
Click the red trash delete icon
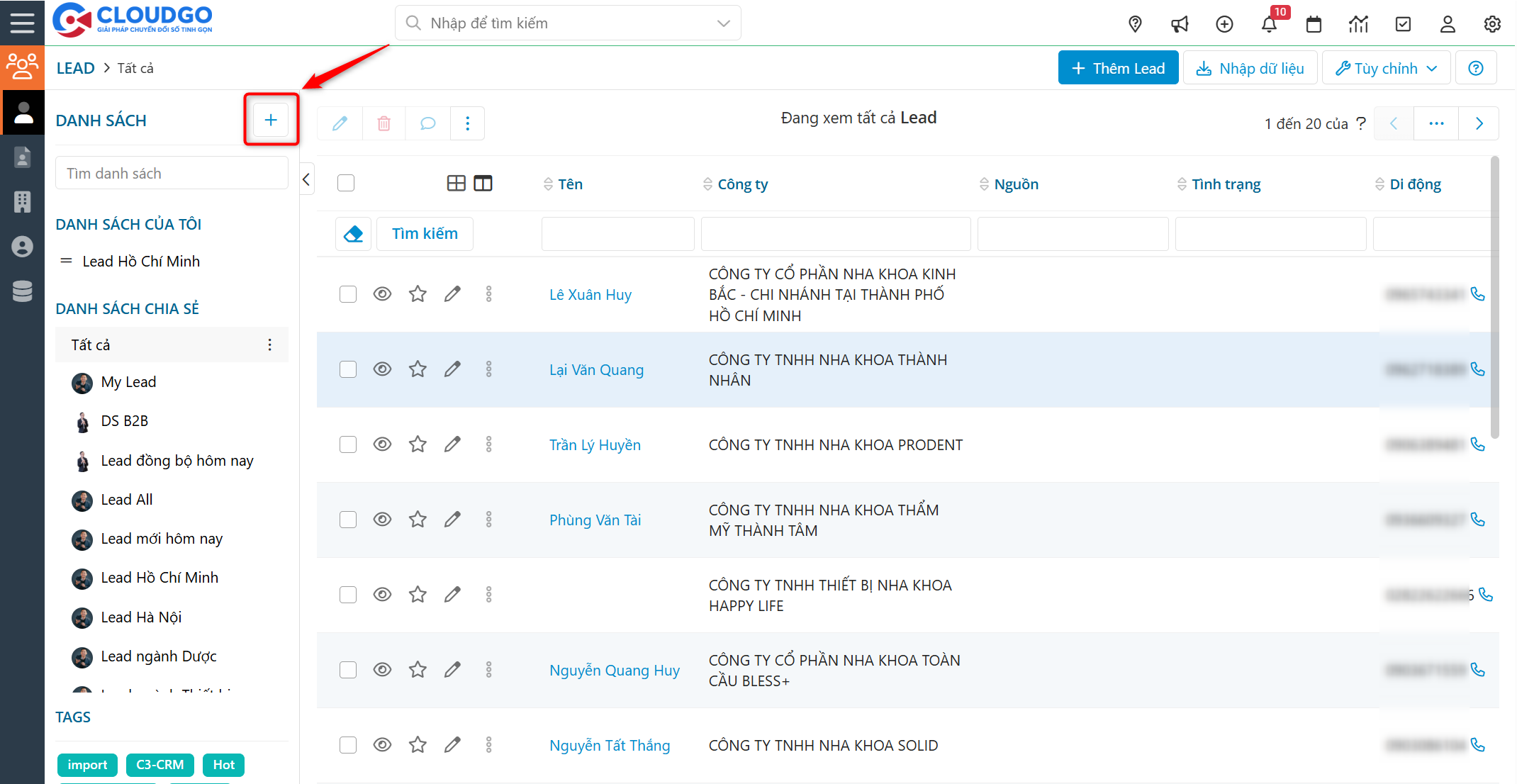384,123
